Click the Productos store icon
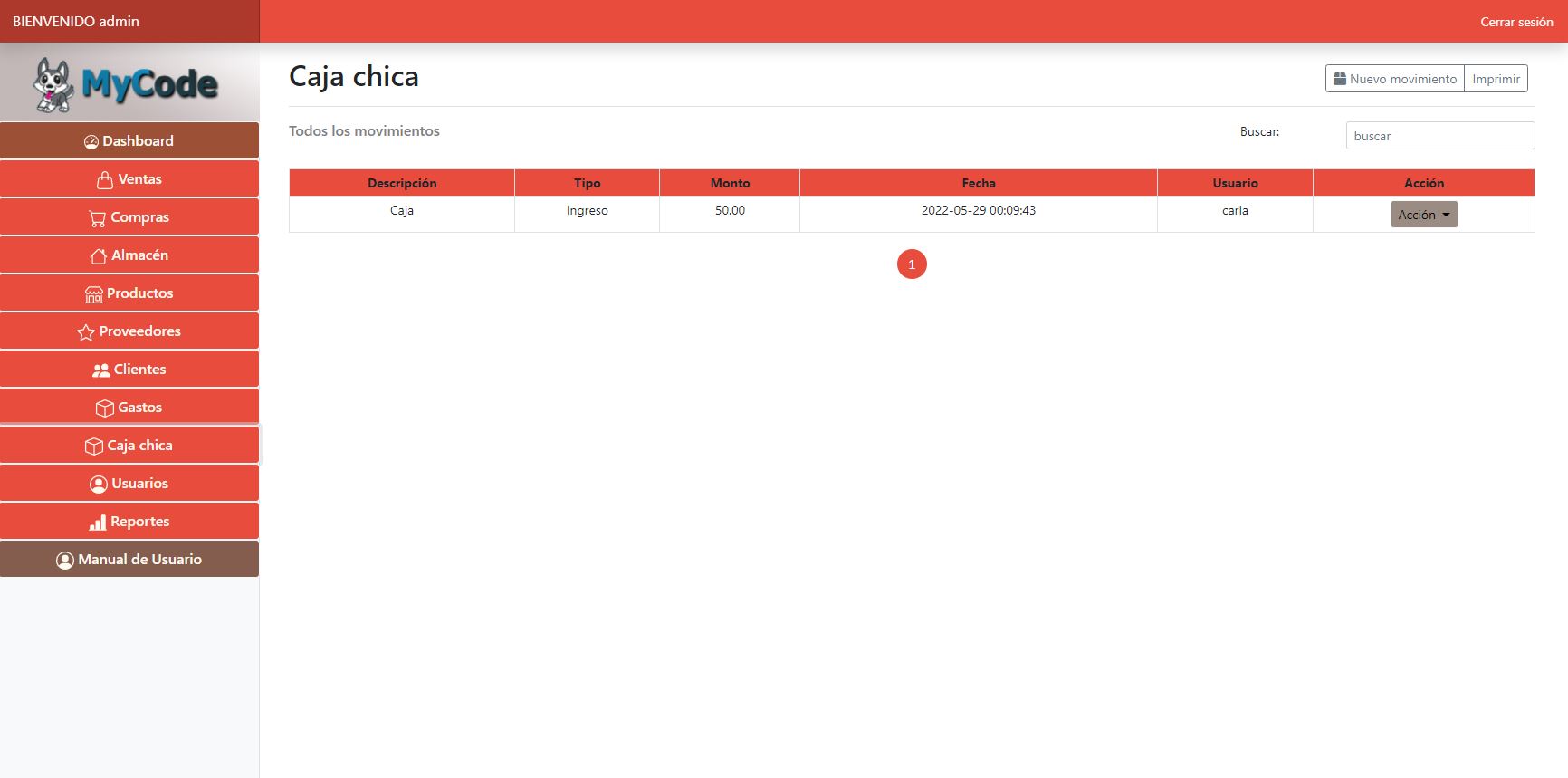Screen dimensions: 1568x778 [94, 294]
